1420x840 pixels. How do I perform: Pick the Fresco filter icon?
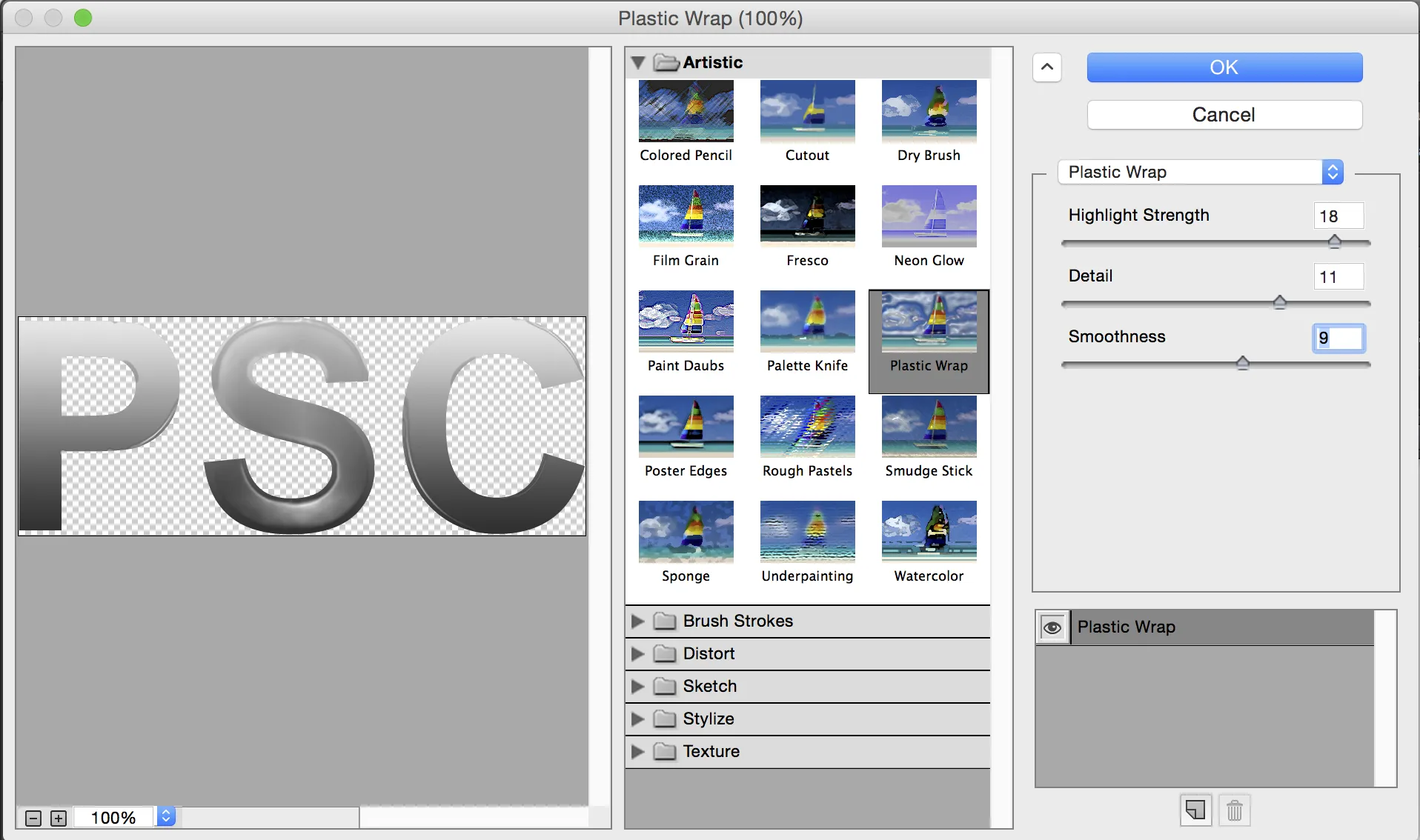tap(807, 216)
